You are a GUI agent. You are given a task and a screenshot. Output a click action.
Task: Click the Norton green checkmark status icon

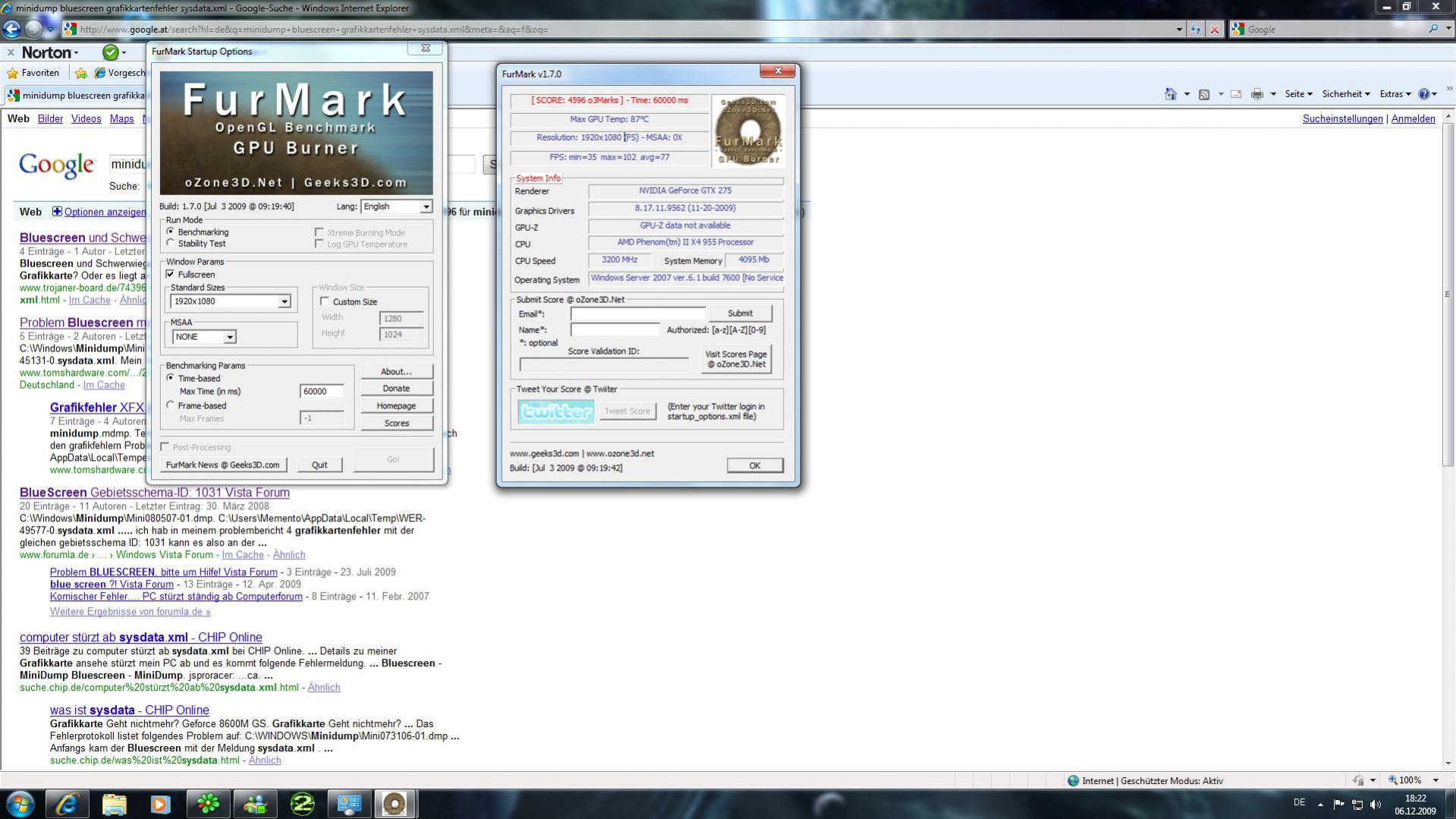(x=111, y=52)
